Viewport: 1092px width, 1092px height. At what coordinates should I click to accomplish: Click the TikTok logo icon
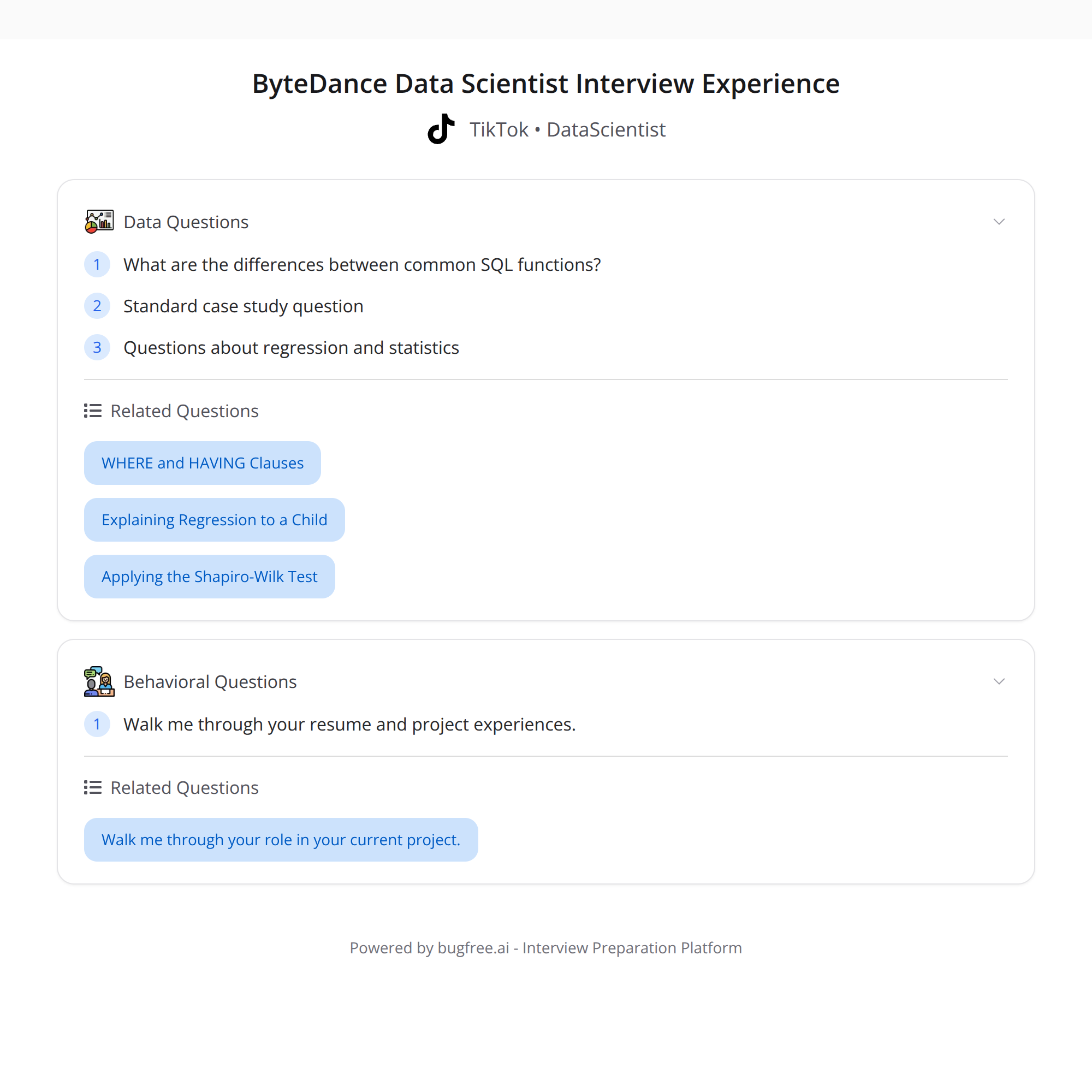(x=441, y=129)
